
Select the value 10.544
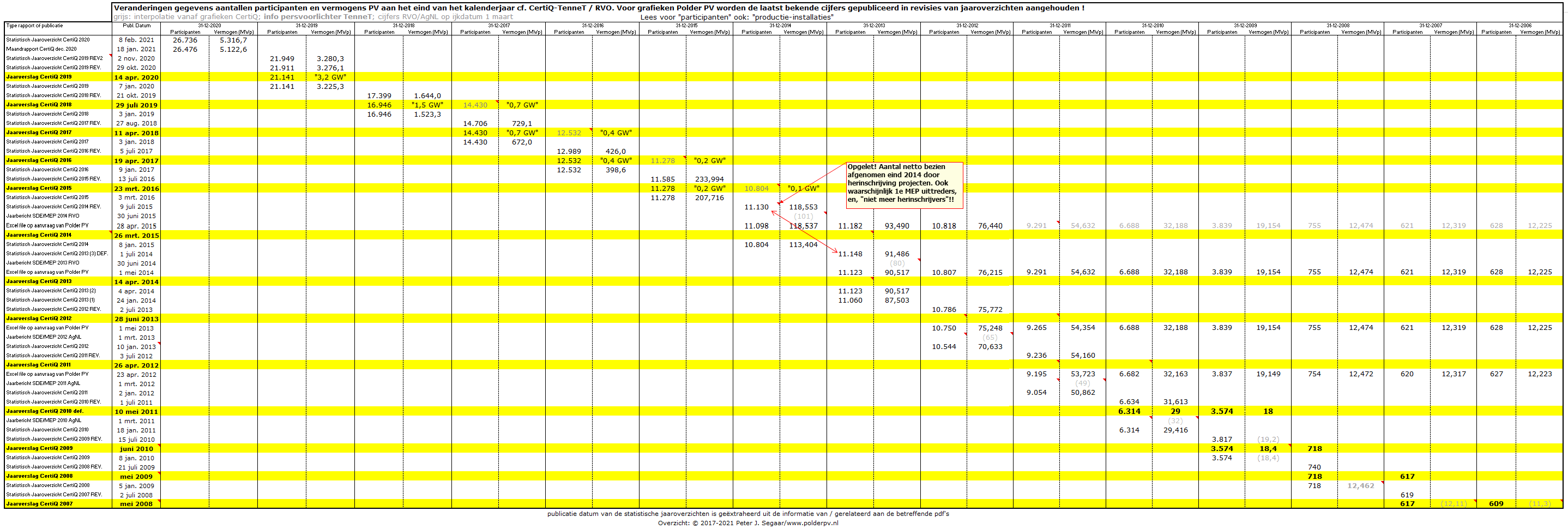click(944, 347)
